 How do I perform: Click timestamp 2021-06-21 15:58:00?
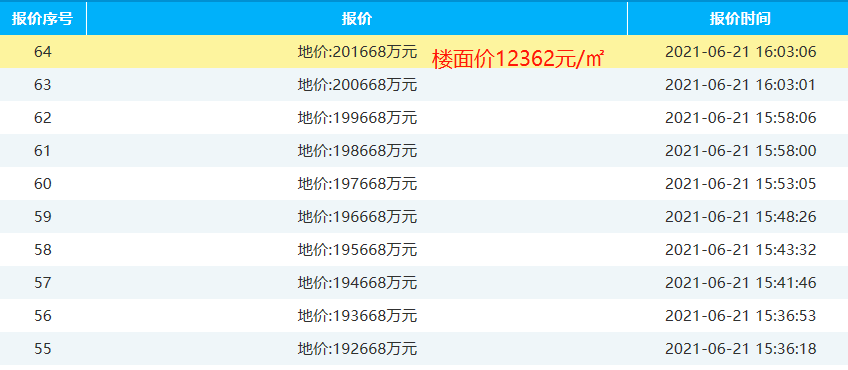(x=740, y=151)
